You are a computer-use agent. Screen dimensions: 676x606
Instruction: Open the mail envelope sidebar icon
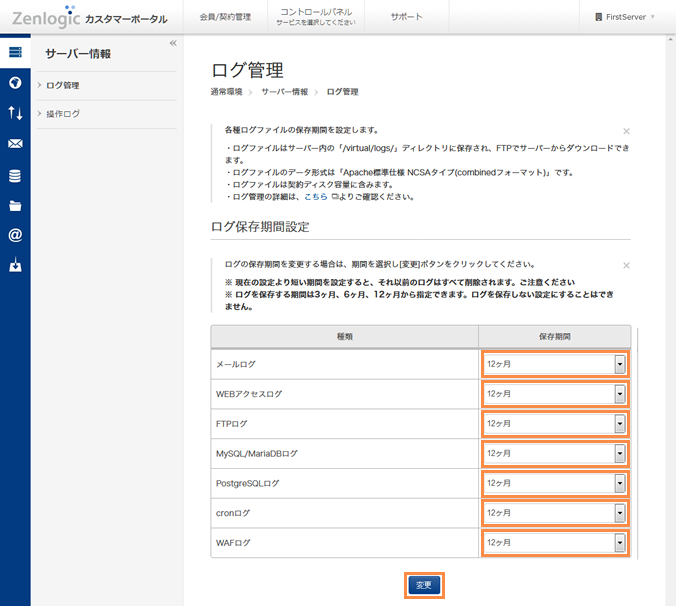[15, 144]
